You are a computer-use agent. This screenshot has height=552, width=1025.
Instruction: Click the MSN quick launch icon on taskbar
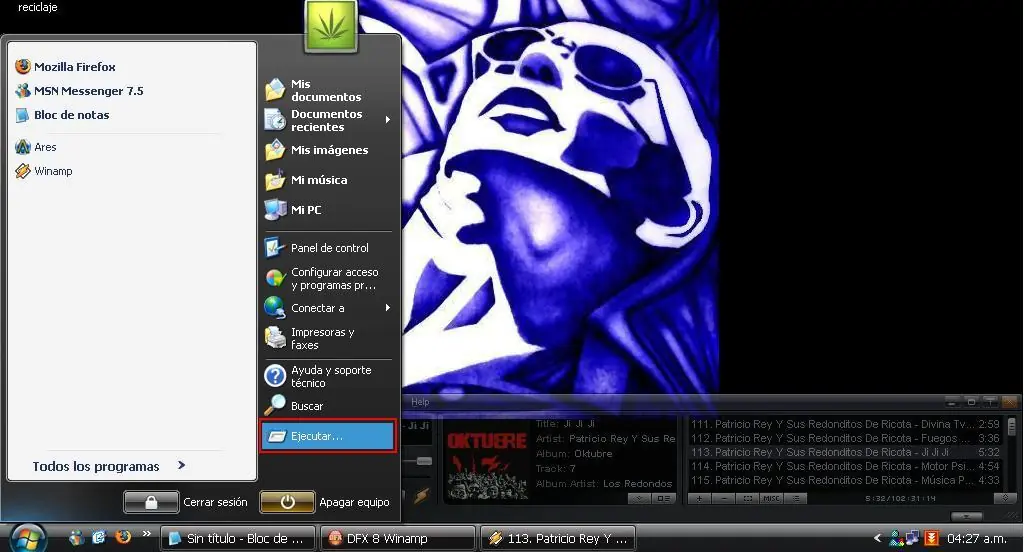(x=76, y=538)
